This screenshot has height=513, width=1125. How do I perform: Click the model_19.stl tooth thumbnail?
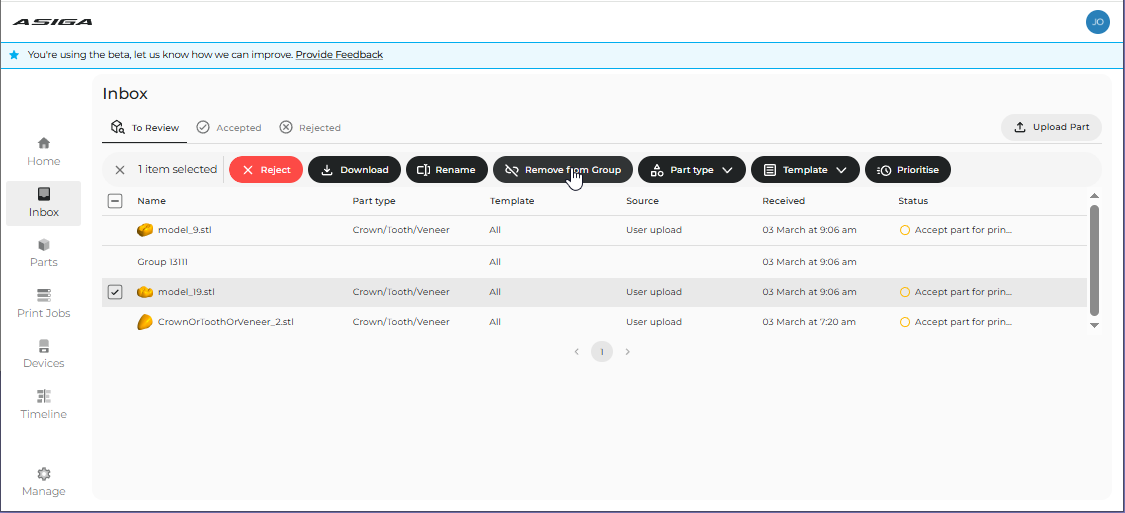coord(145,292)
